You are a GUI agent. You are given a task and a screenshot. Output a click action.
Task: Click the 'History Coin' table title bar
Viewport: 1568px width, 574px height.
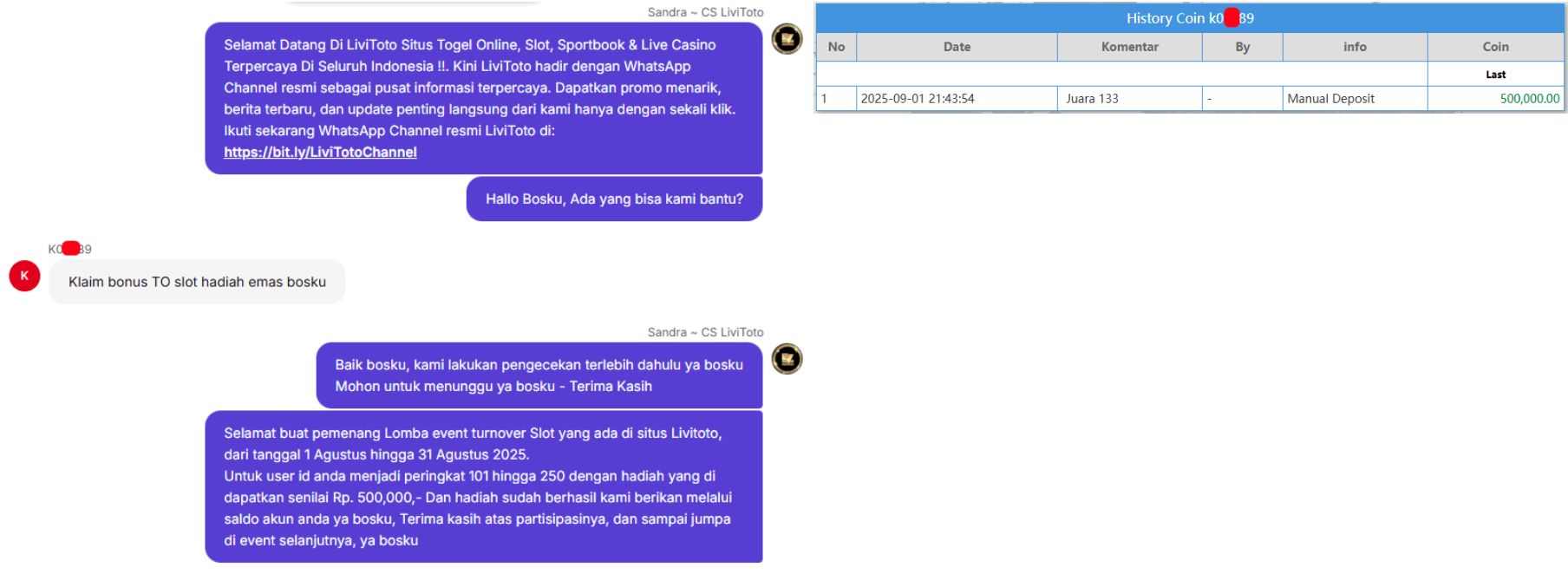click(1190, 18)
